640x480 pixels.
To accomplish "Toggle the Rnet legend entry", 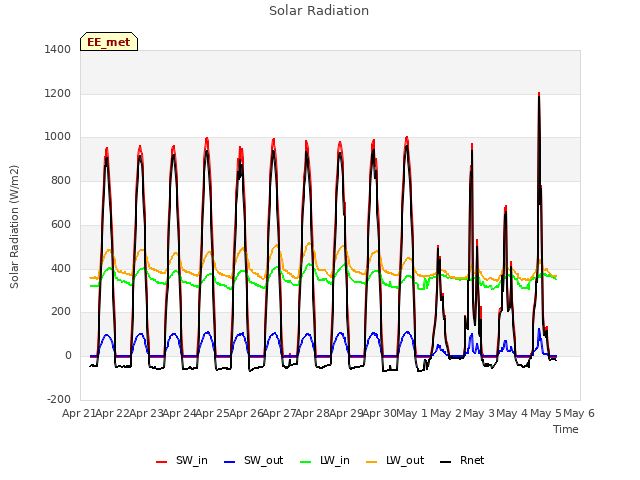I will [x=462, y=460].
